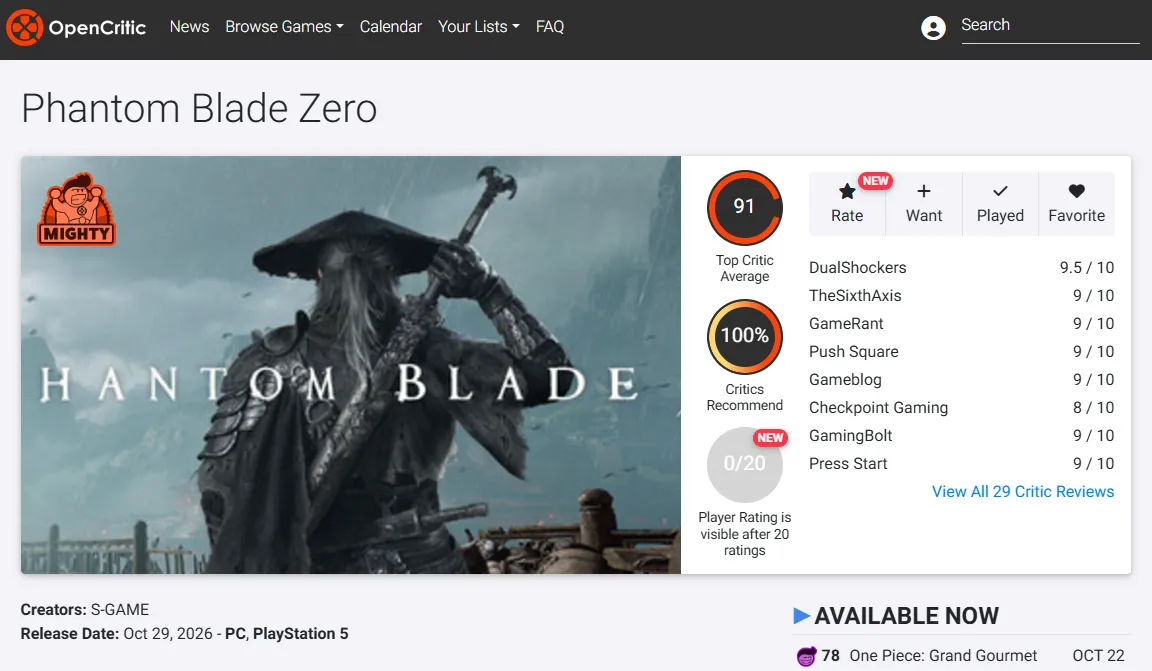The image size is (1152, 671).
Task: Open the Gameblog review
Action: 845,379
